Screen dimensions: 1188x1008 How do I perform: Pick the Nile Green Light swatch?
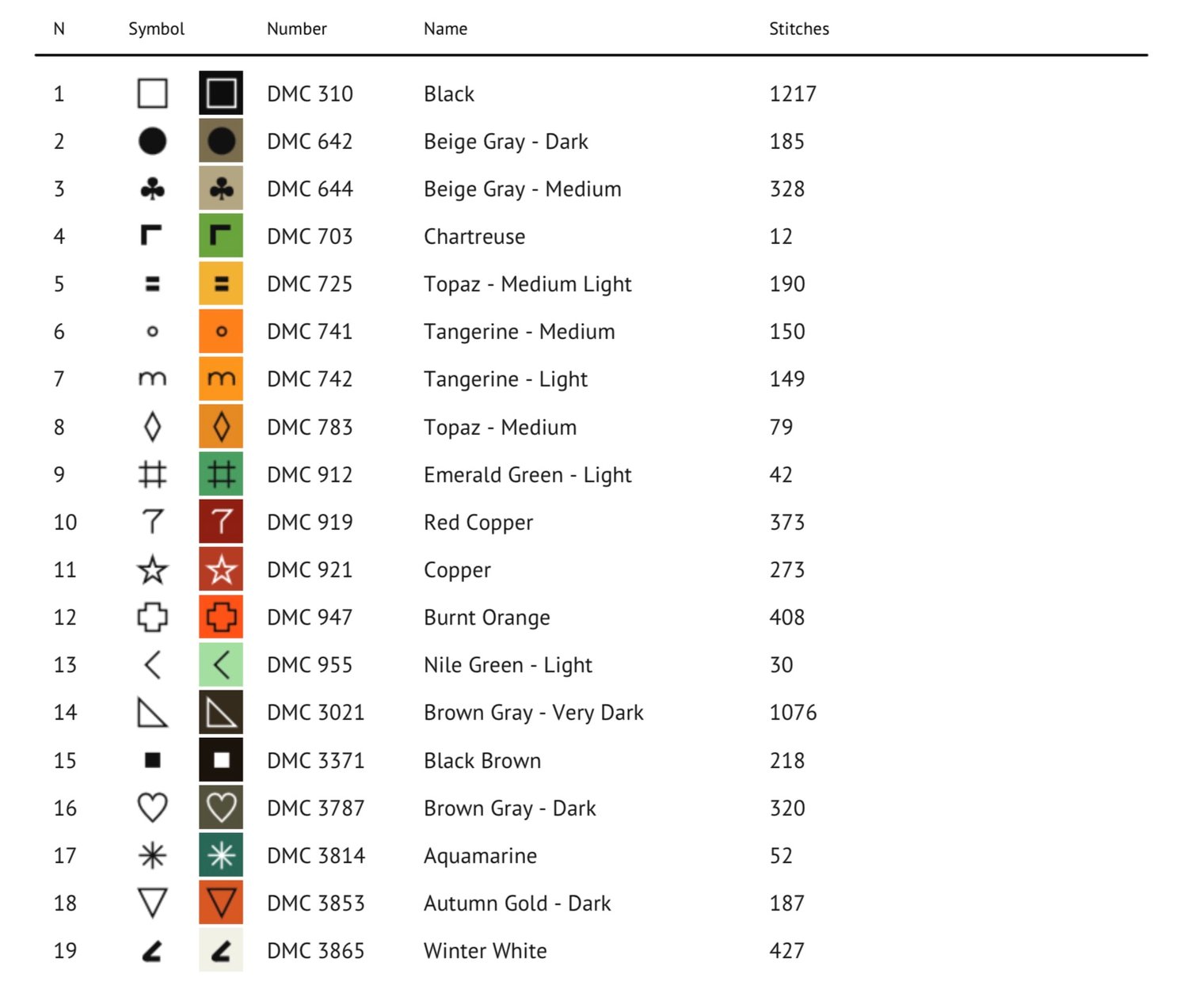(221, 665)
